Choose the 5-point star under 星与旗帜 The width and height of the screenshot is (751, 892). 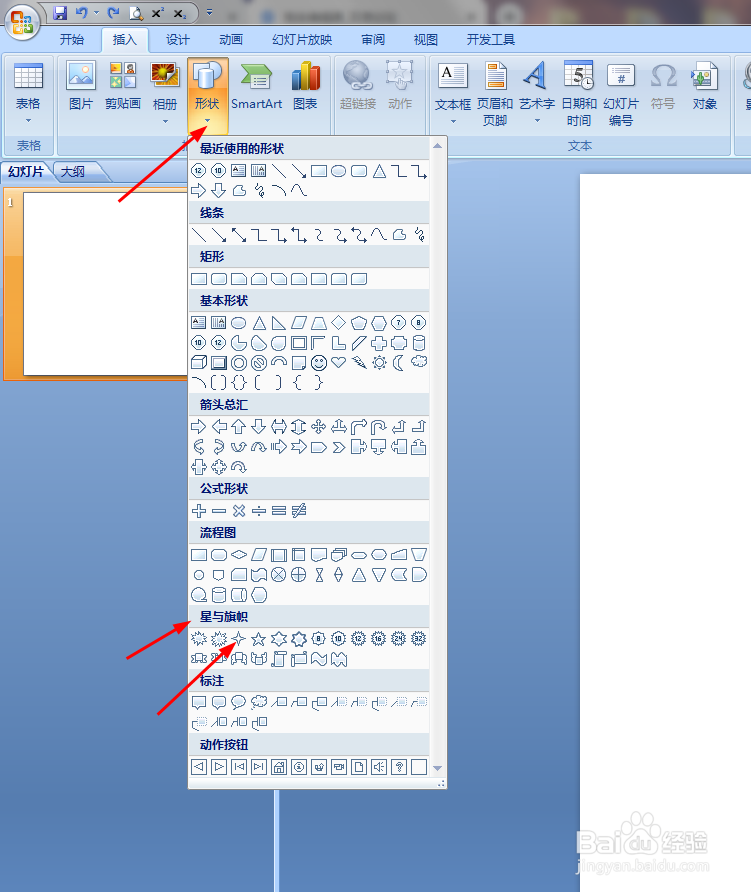pos(259,639)
